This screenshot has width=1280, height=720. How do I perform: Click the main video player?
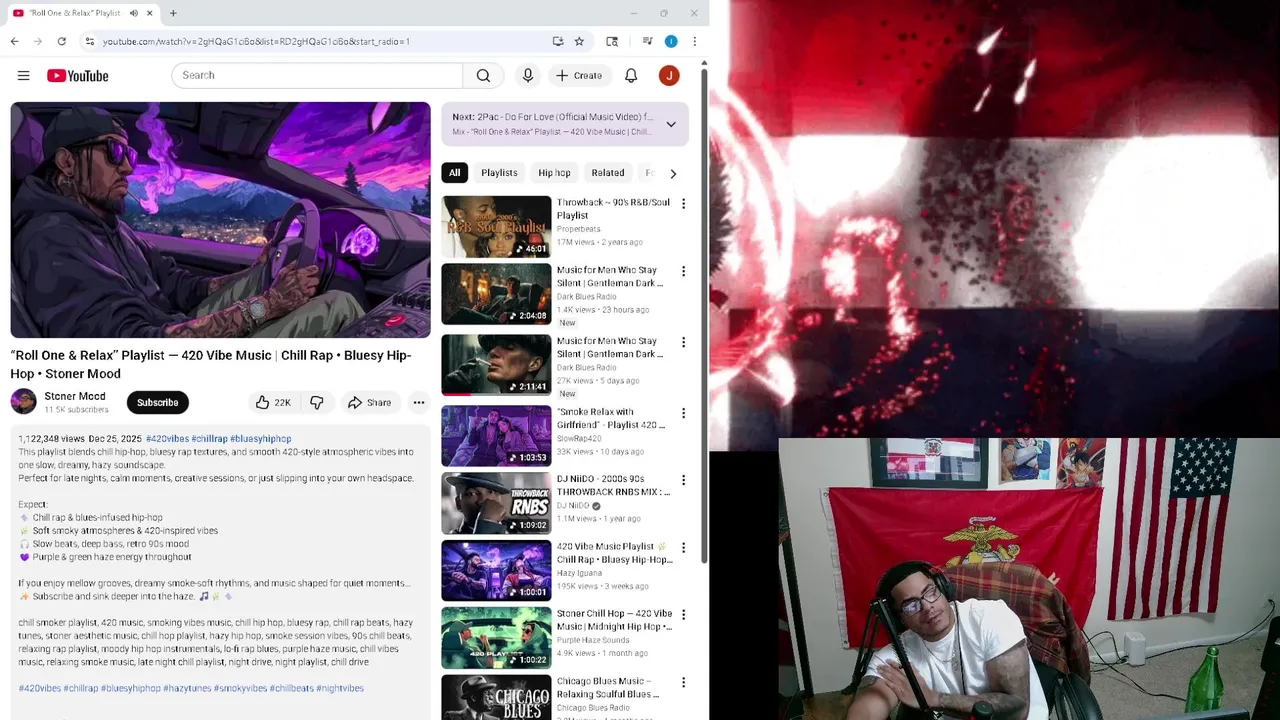tap(221, 220)
